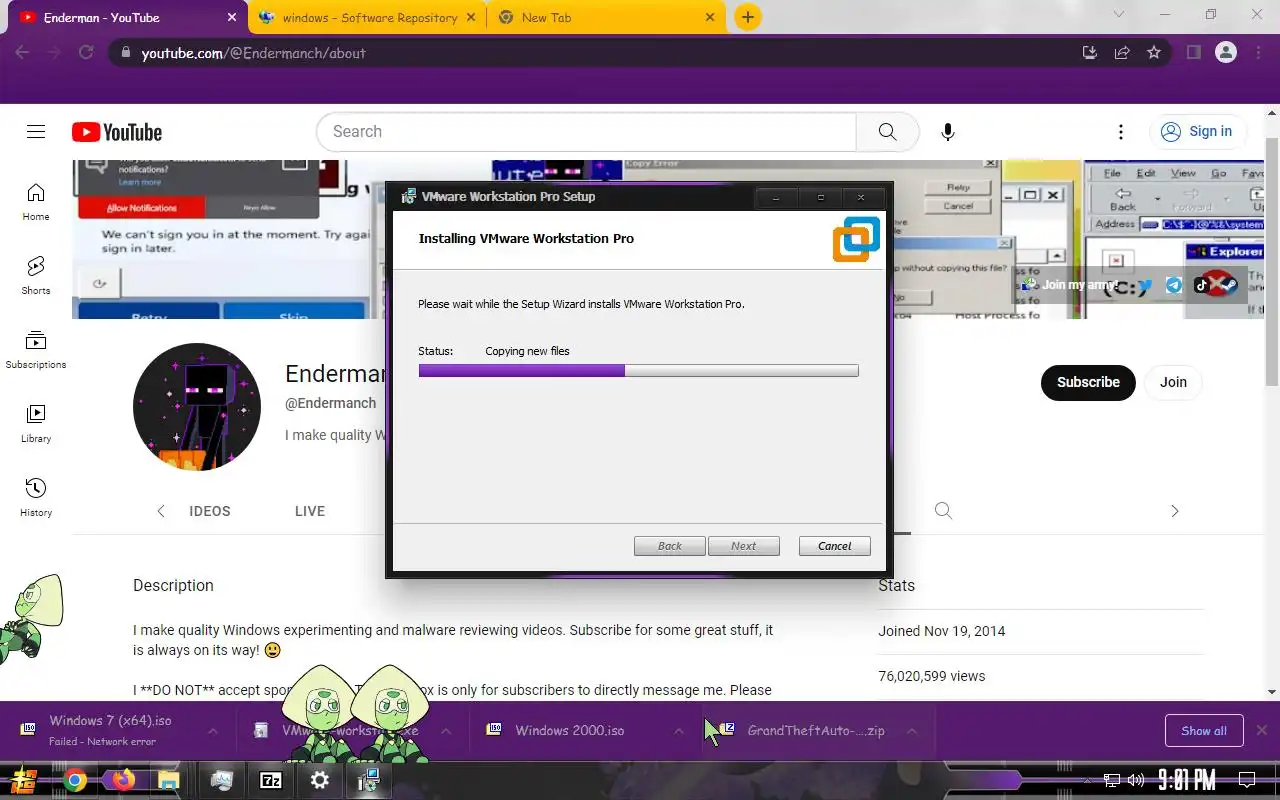Click Show all downloads
Screen dimensions: 1280x800
[1204, 731]
